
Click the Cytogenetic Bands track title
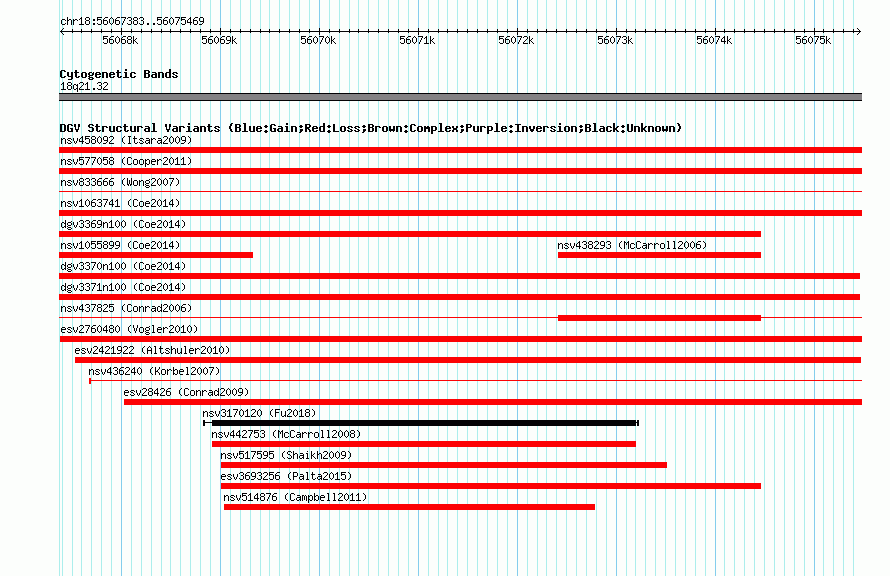[x=119, y=74]
